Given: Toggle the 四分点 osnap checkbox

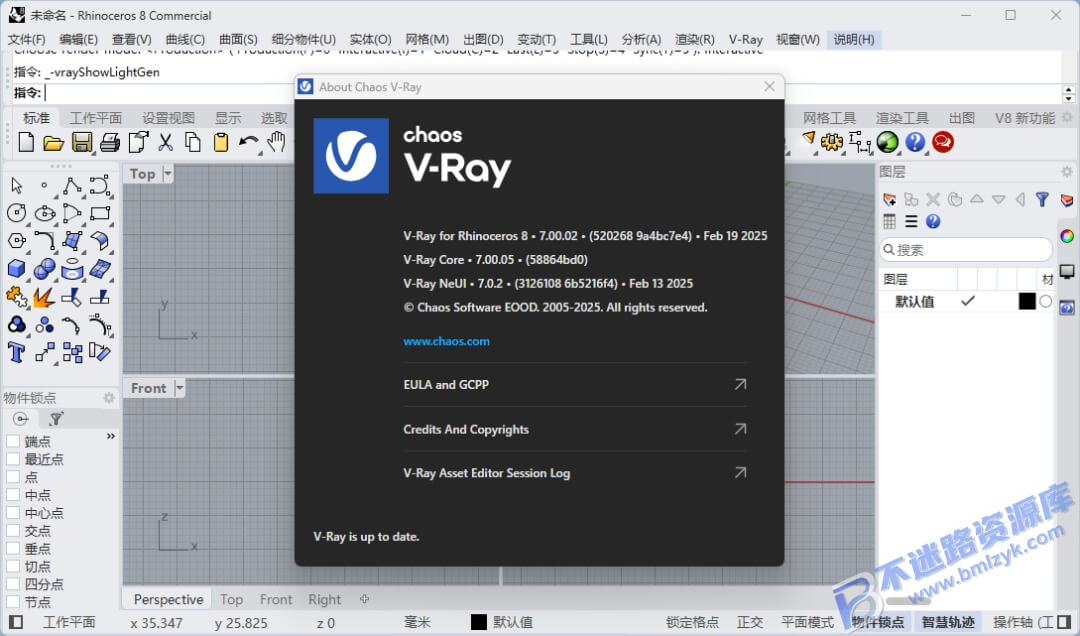Looking at the screenshot, I should pos(12,584).
